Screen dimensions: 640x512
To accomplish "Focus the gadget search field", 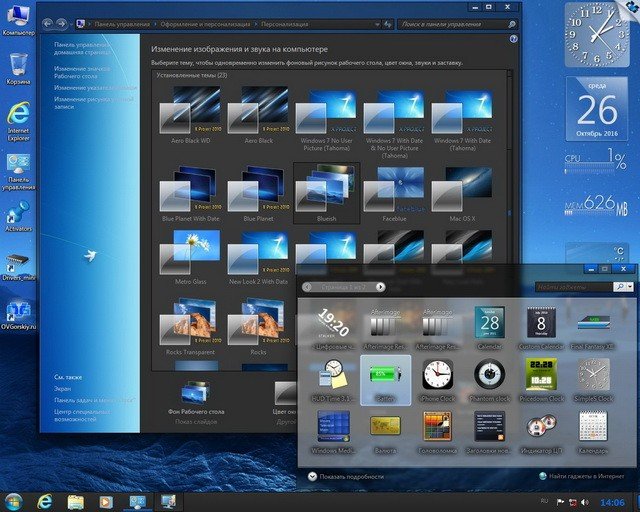I will 573,287.
